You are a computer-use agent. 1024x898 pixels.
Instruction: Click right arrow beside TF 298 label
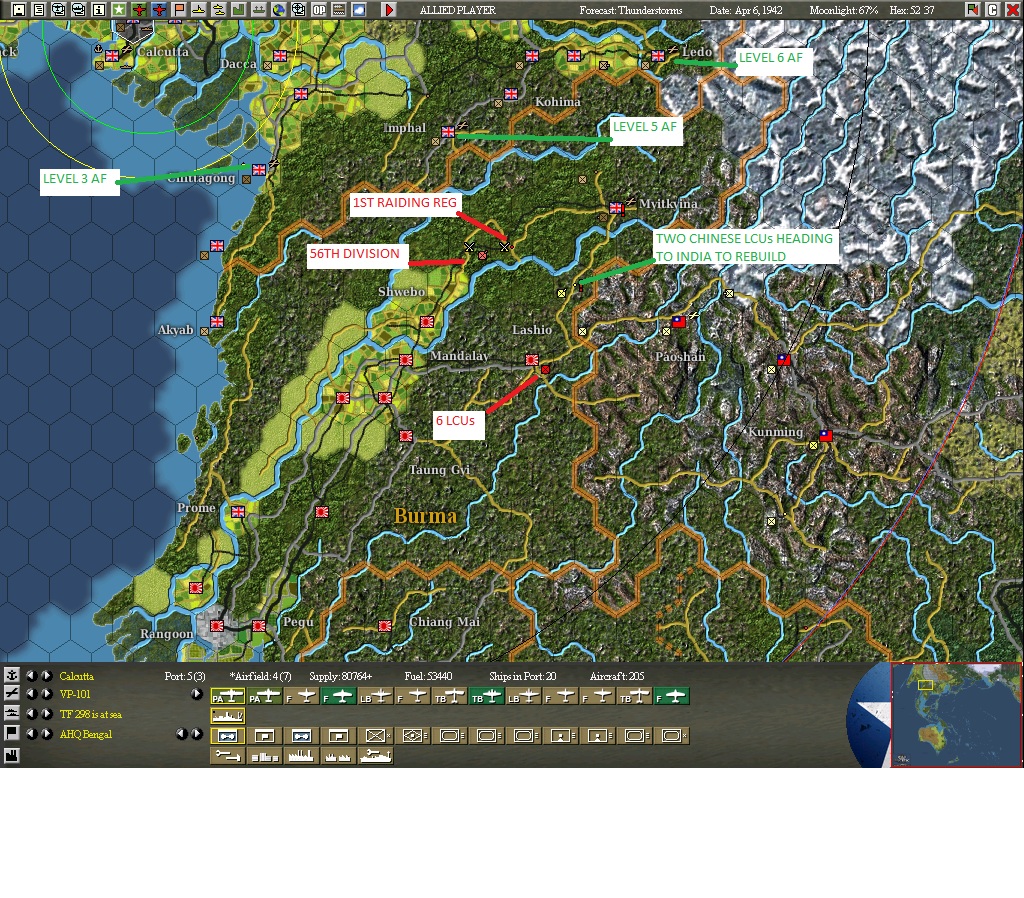[47, 713]
